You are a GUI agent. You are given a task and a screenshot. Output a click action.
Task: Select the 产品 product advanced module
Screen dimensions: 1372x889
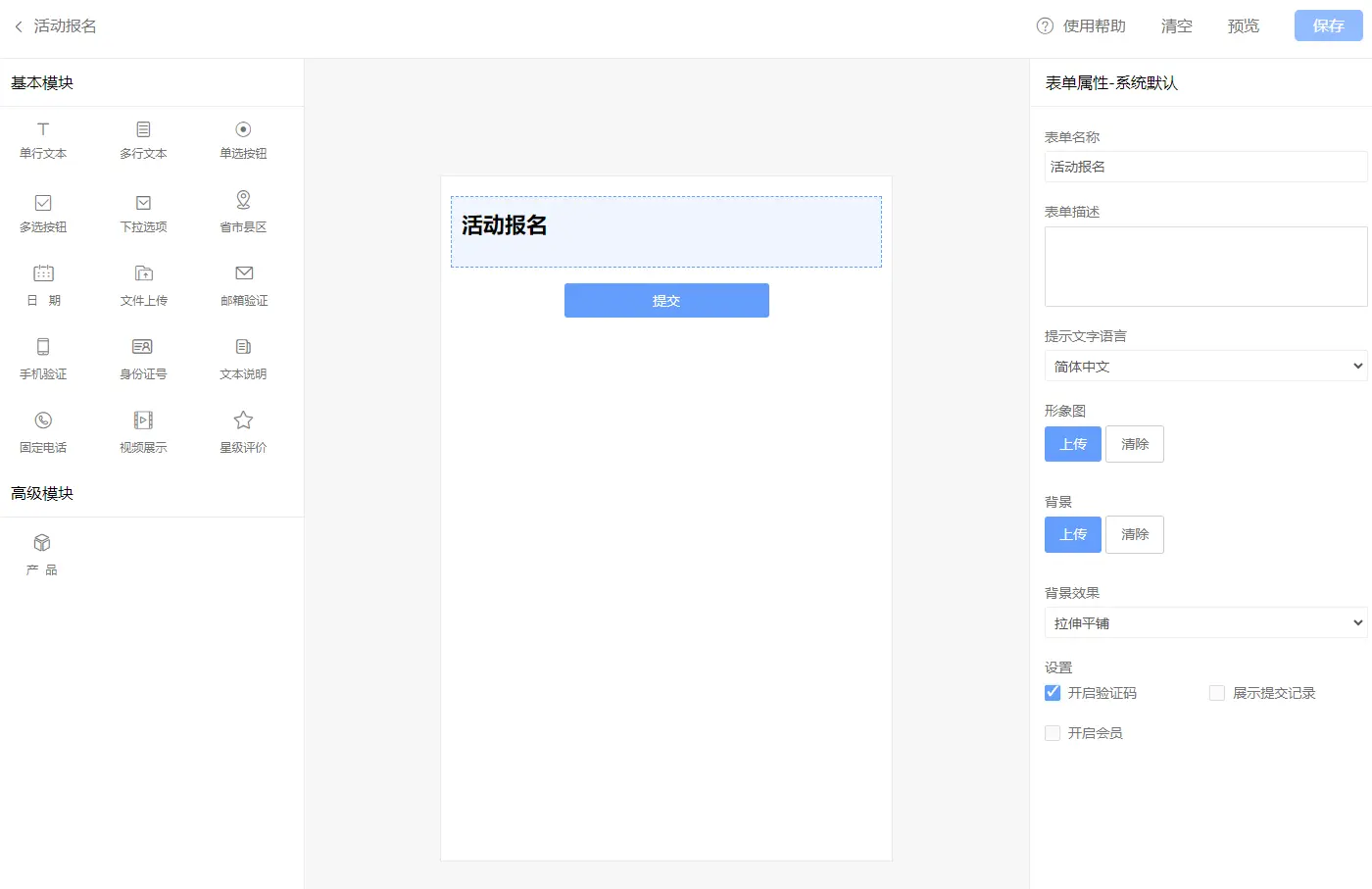tap(42, 555)
